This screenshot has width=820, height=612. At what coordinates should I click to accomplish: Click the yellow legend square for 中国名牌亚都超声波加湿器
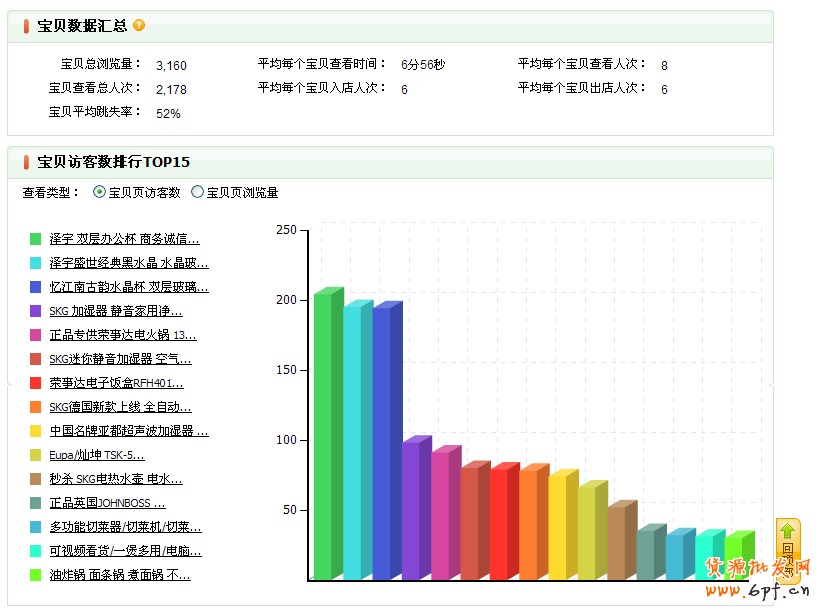click(36, 431)
